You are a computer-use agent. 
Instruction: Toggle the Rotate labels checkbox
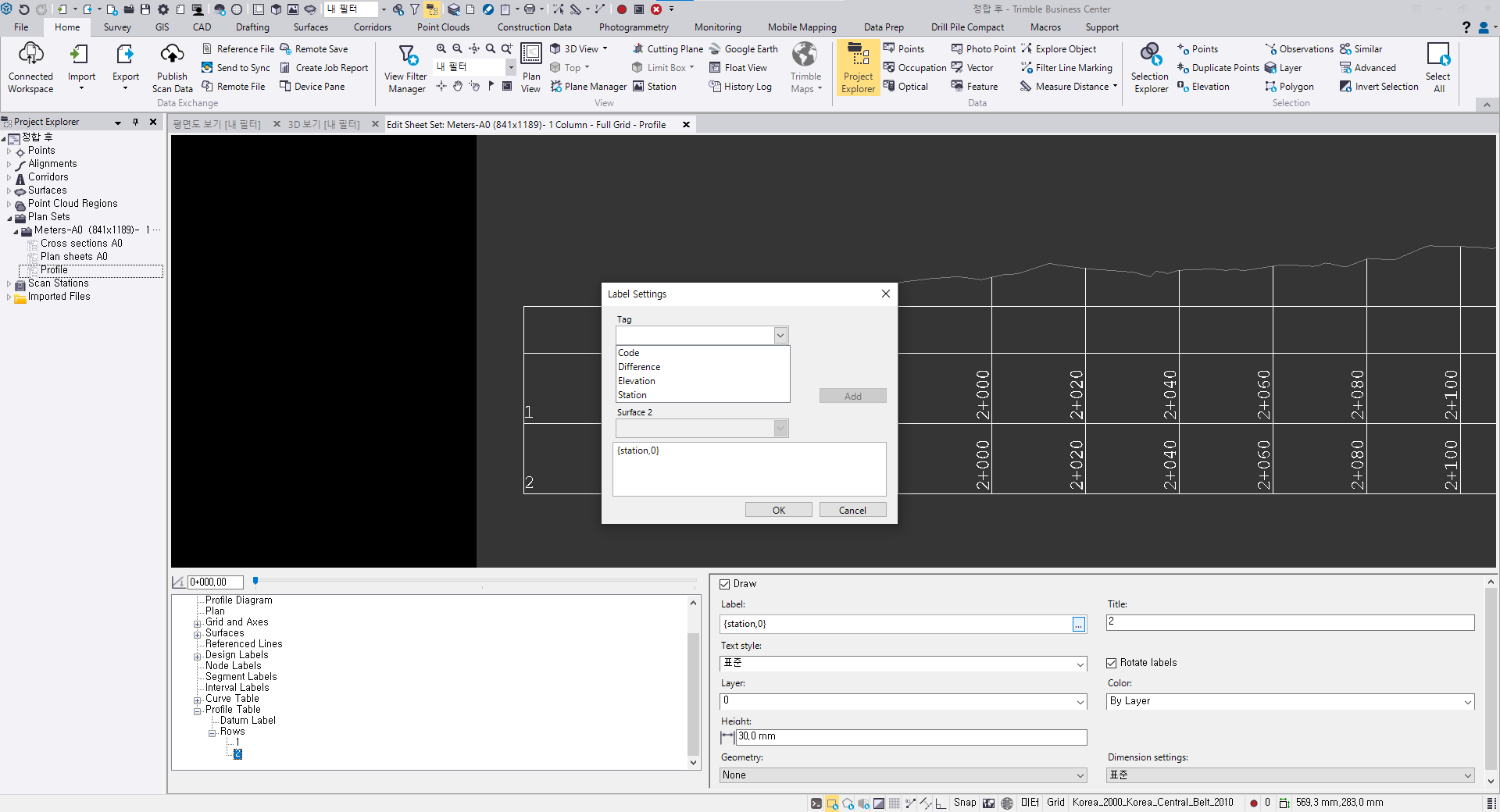coord(1112,663)
